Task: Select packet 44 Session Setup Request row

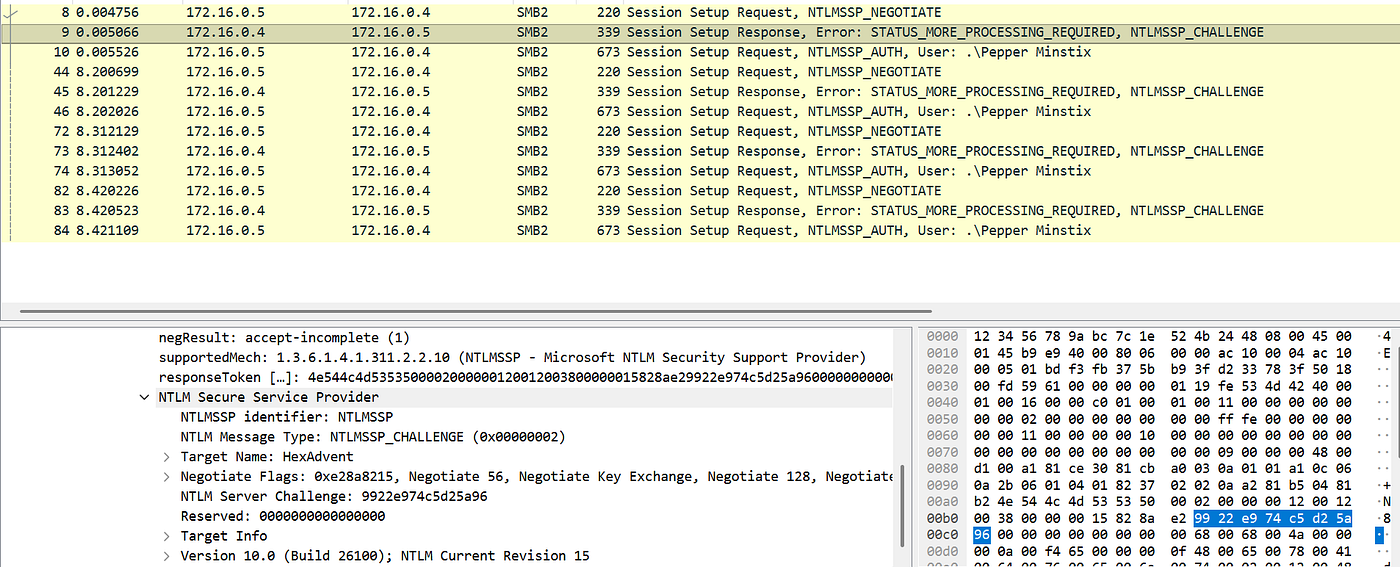Action: pyautogui.click(x=700, y=72)
